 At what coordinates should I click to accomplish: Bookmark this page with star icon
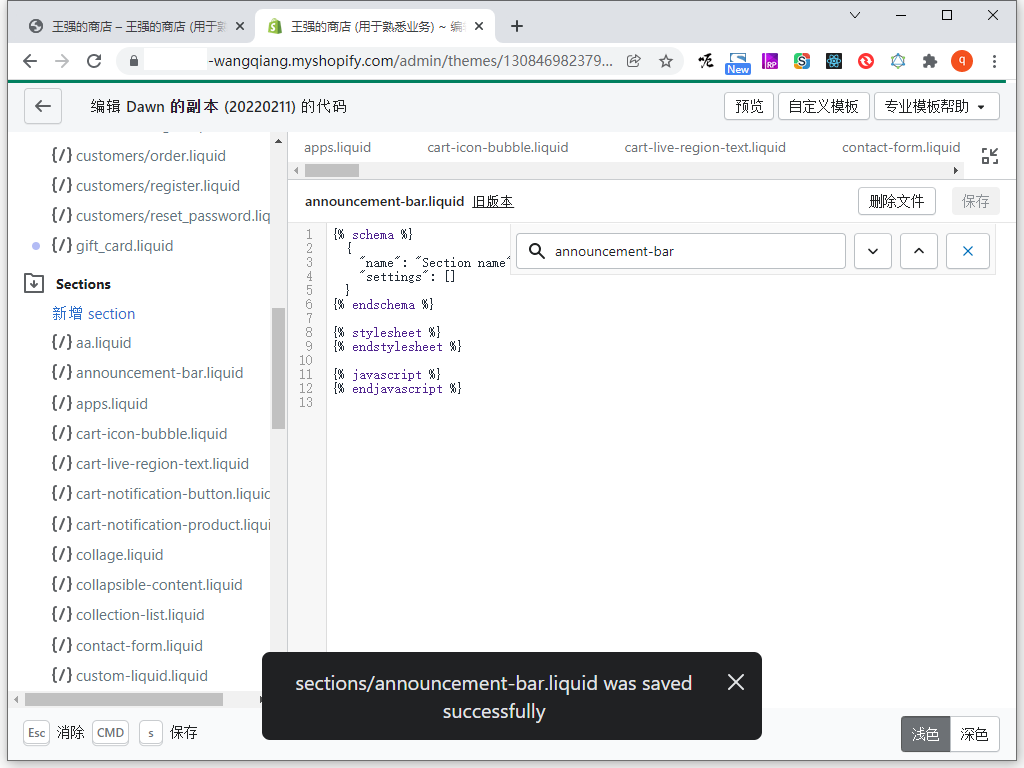click(x=666, y=61)
